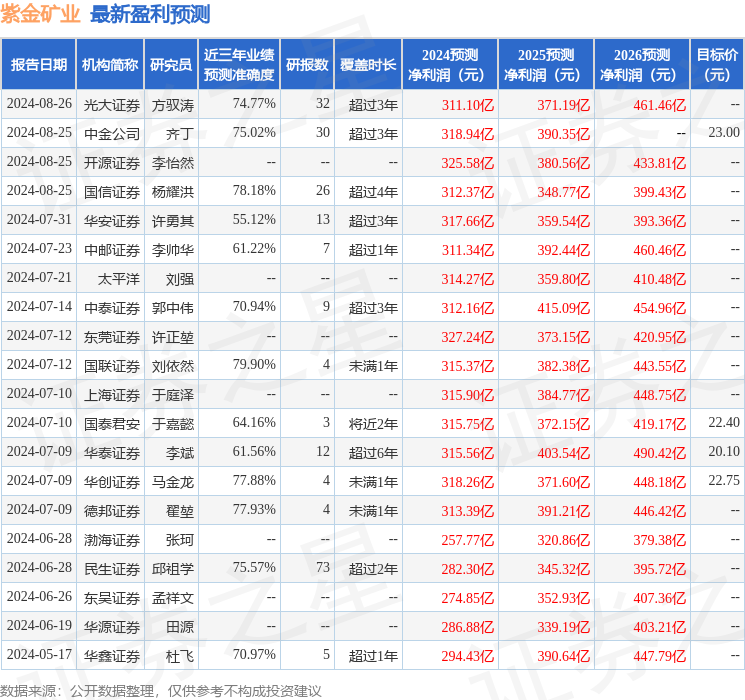Click the 研究员 column header
Screen dimensions: 745x700
171,64
